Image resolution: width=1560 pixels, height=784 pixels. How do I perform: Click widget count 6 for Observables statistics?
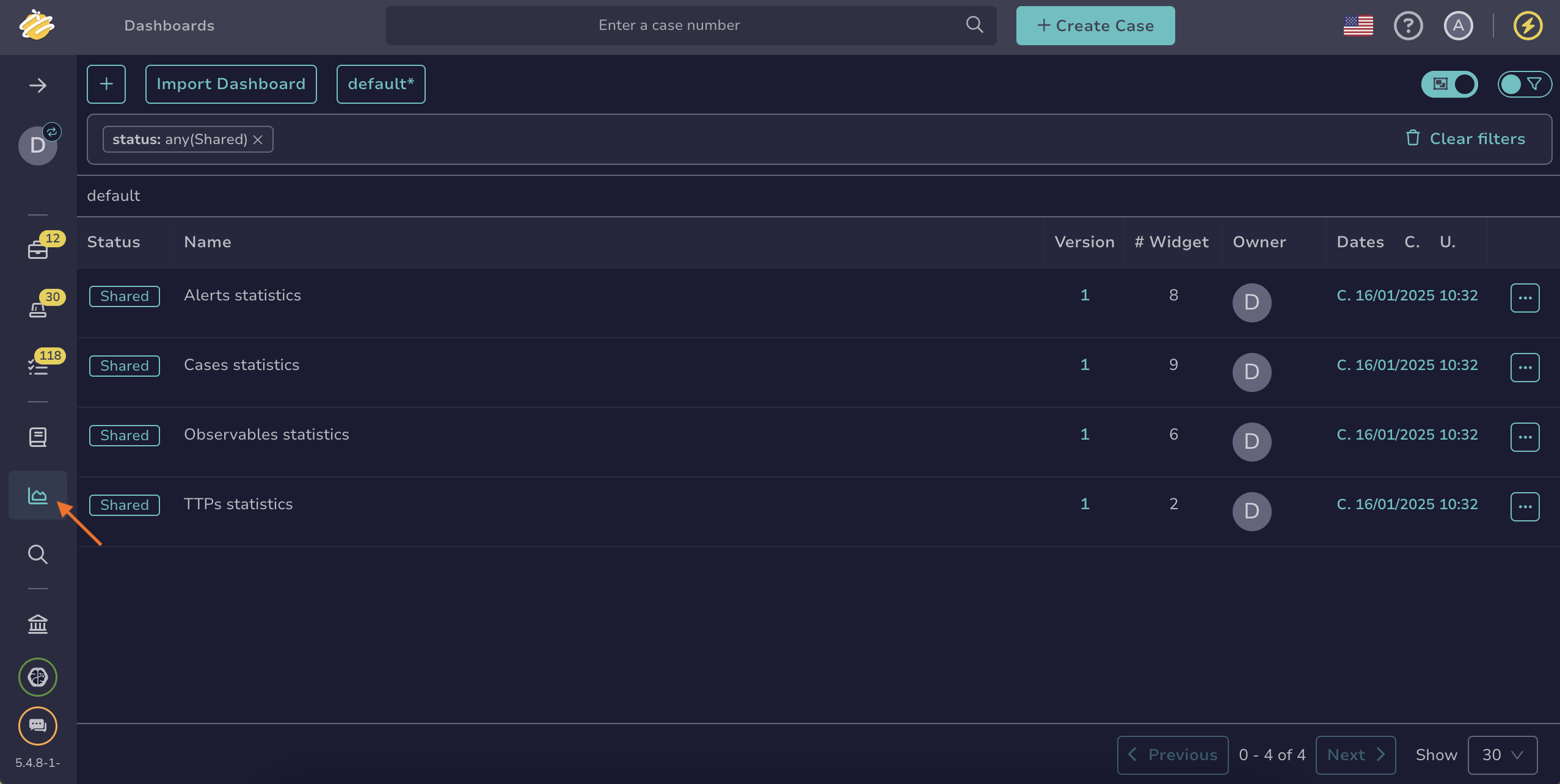tap(1173, 435)
